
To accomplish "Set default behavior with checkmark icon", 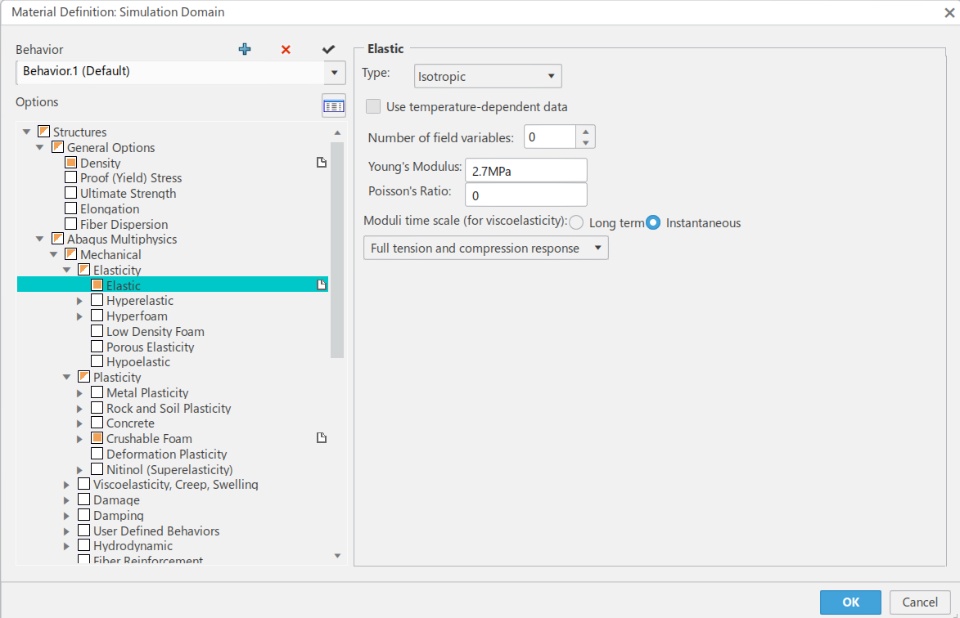I will [328, 50].
